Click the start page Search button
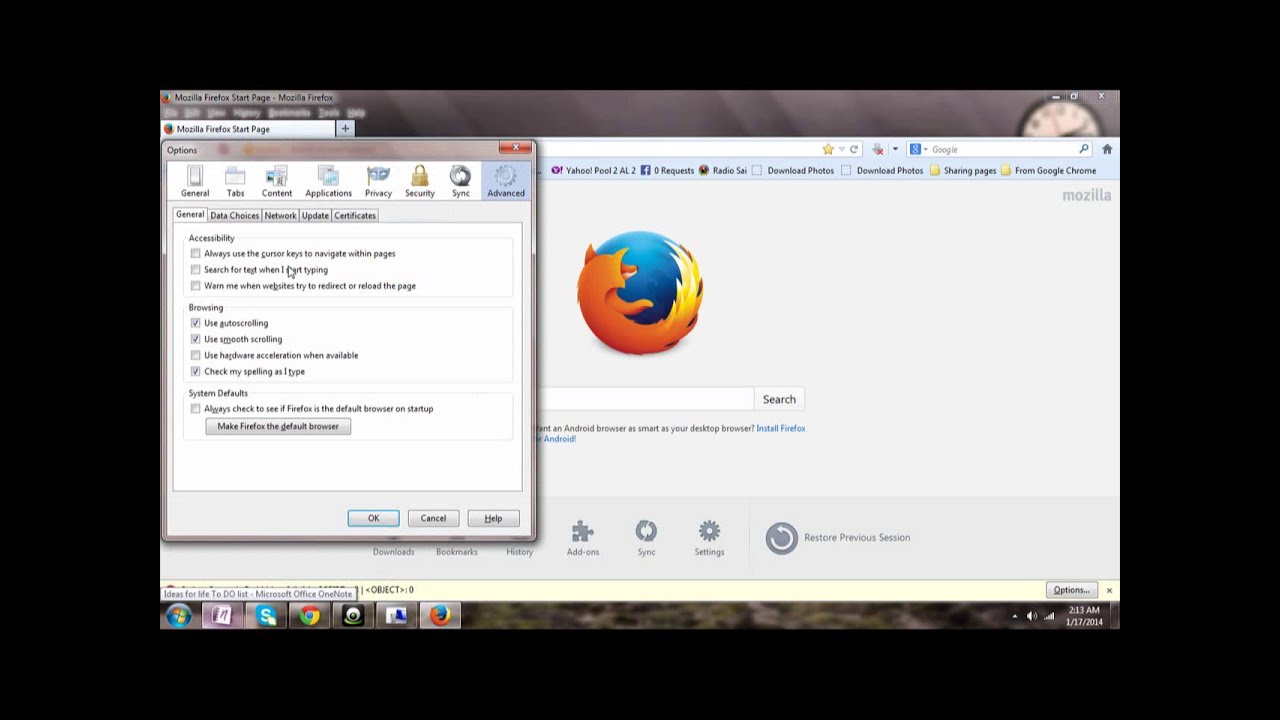Viewport: 1280px width, 720px height. point(779,399)
